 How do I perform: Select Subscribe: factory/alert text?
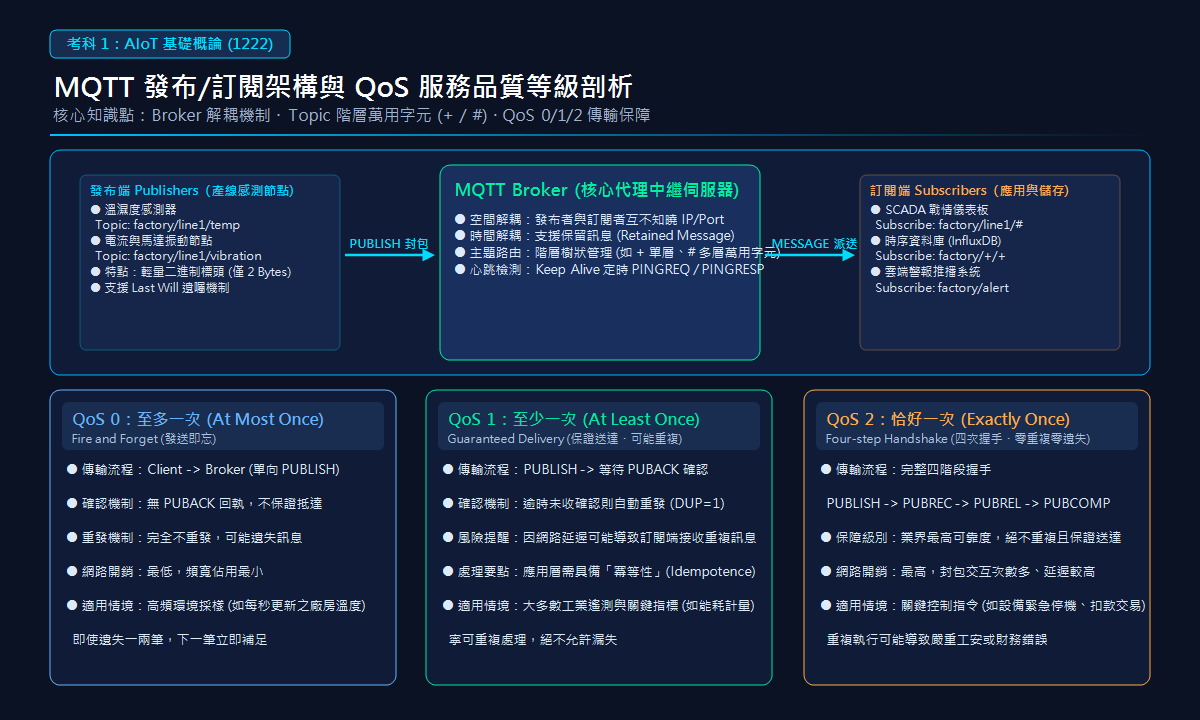click(942, 288)
